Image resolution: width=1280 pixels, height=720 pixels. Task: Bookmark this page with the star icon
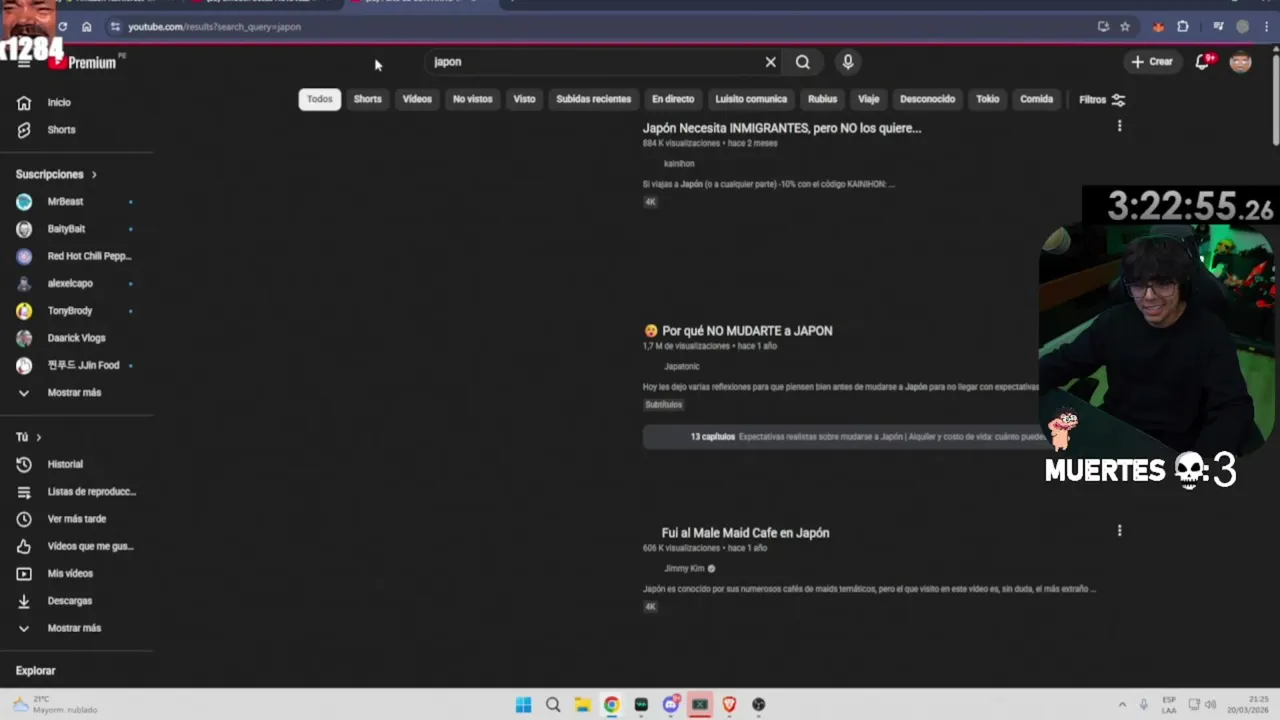point(1125,27)
